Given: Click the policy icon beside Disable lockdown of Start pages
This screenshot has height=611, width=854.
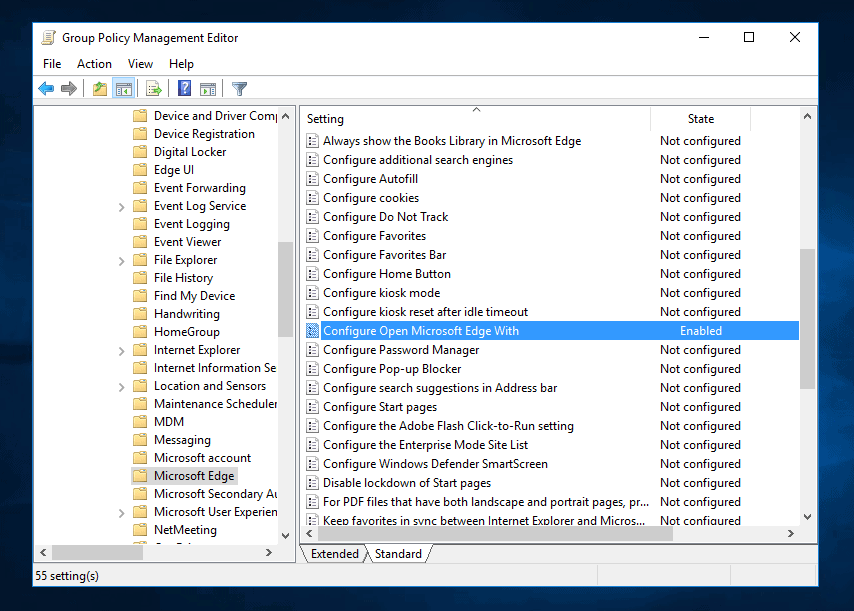Looking at the screenshot, I should tap(312, 482).
